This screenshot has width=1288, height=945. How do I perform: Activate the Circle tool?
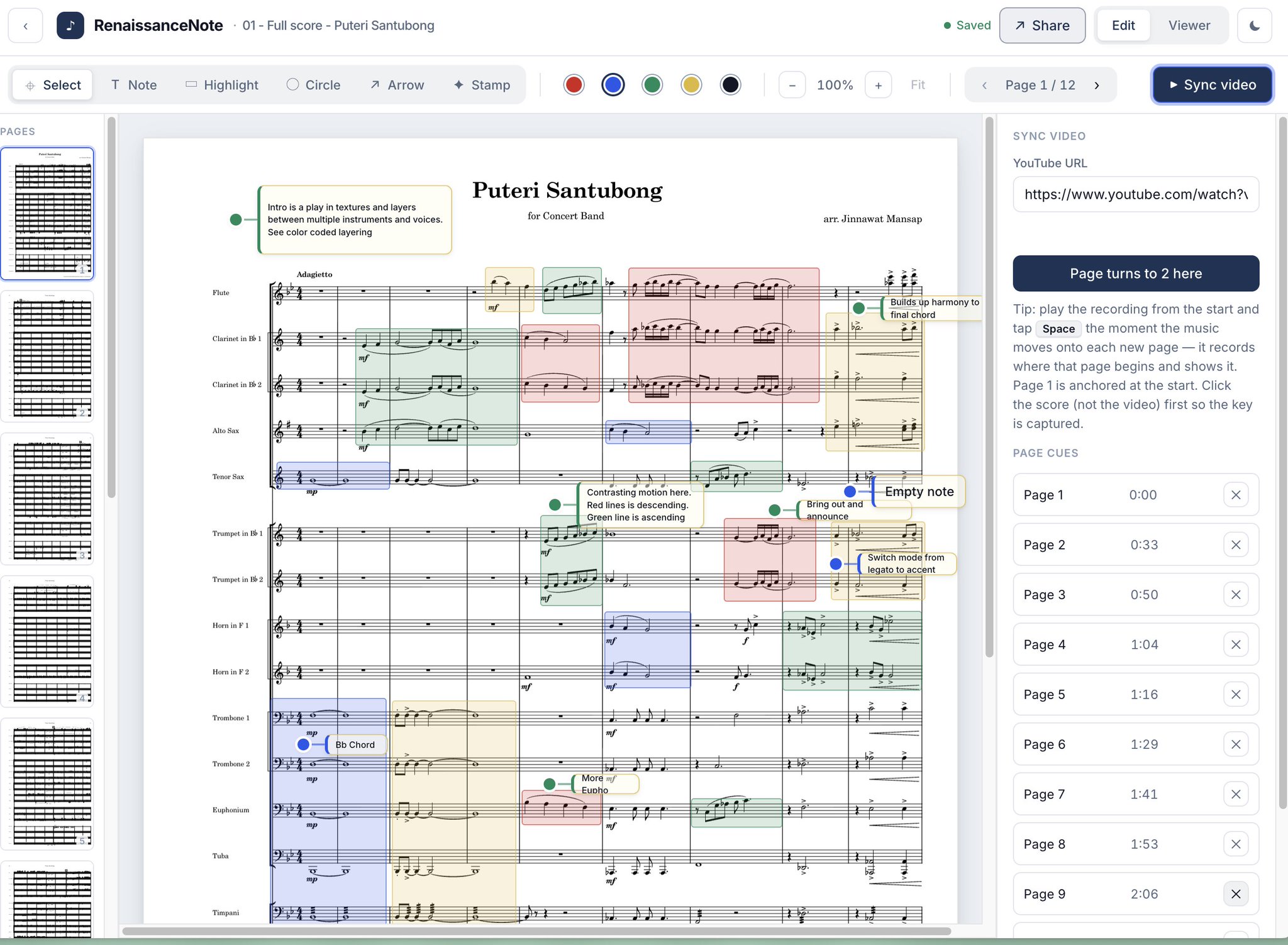click(313, 85)
